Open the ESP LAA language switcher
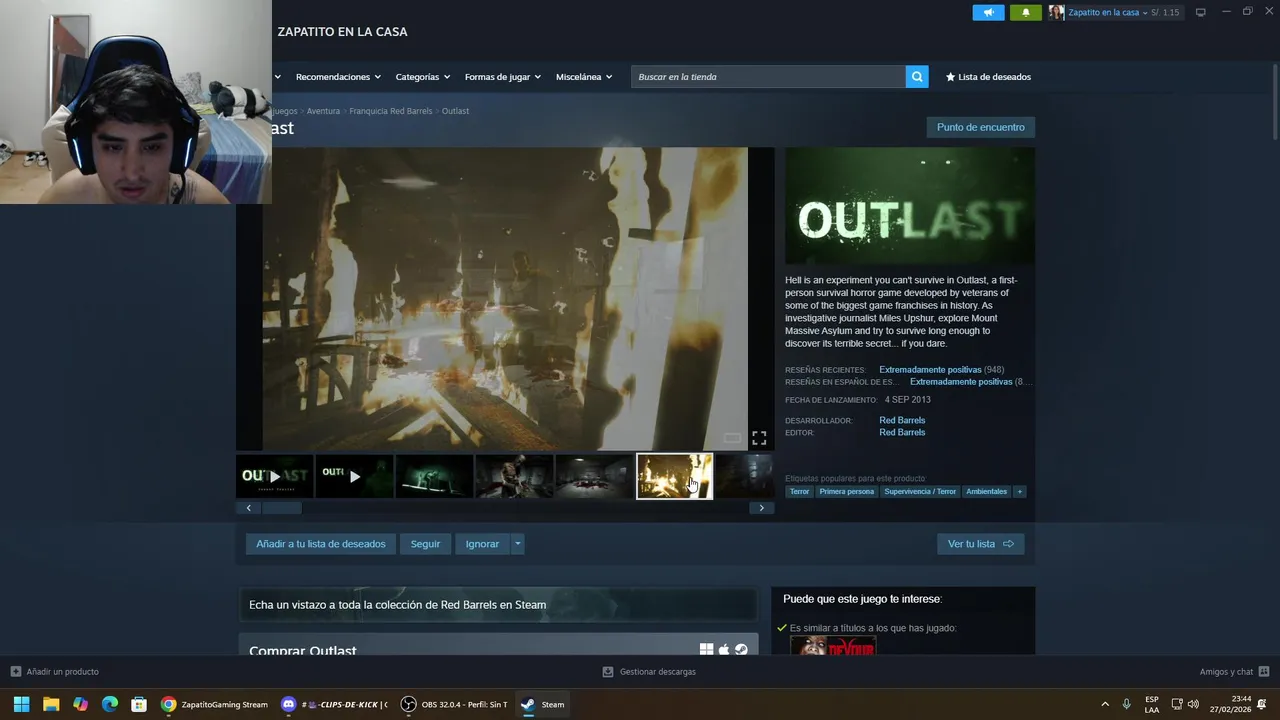The width and height of the screenshot is (1280, 720). [1152, 704]
